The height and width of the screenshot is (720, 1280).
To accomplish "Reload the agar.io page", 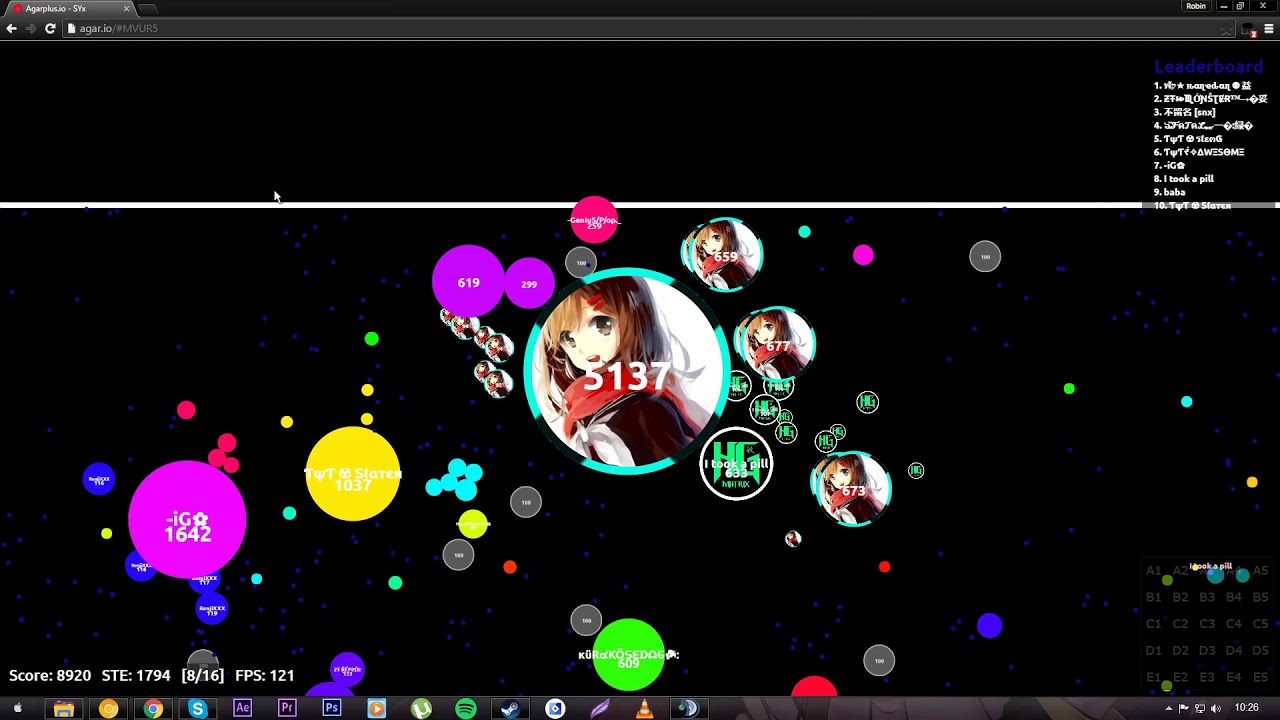I will click(x=50, y=28).
